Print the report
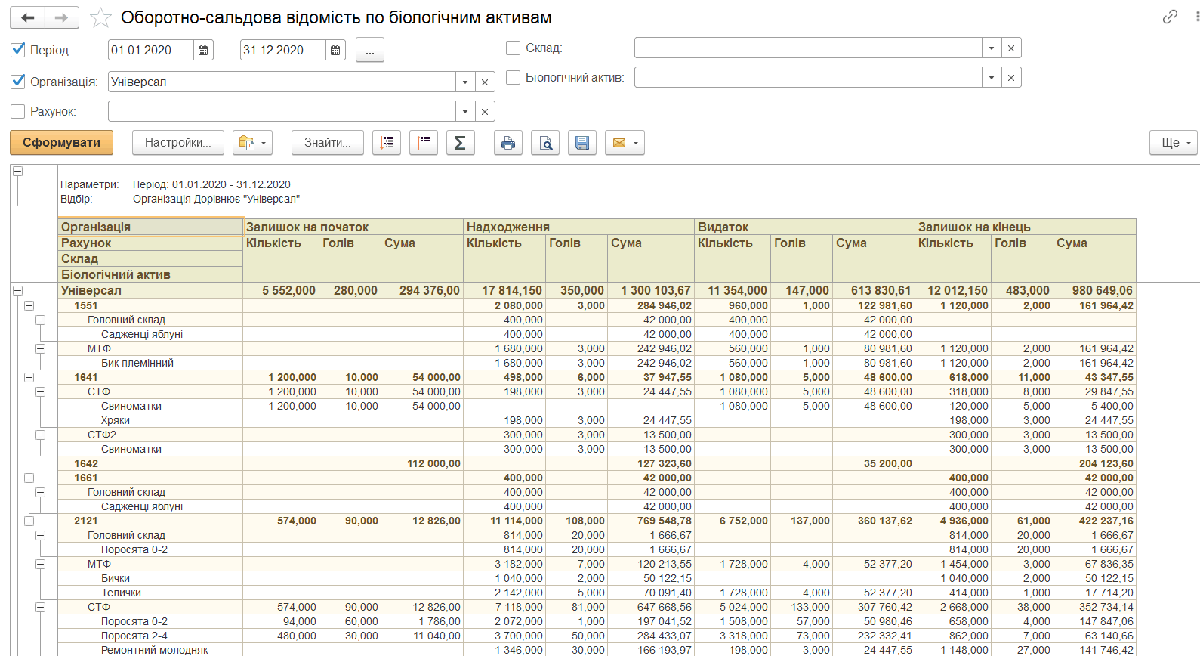Screen dimensions: 1200x656 (508, 143)
